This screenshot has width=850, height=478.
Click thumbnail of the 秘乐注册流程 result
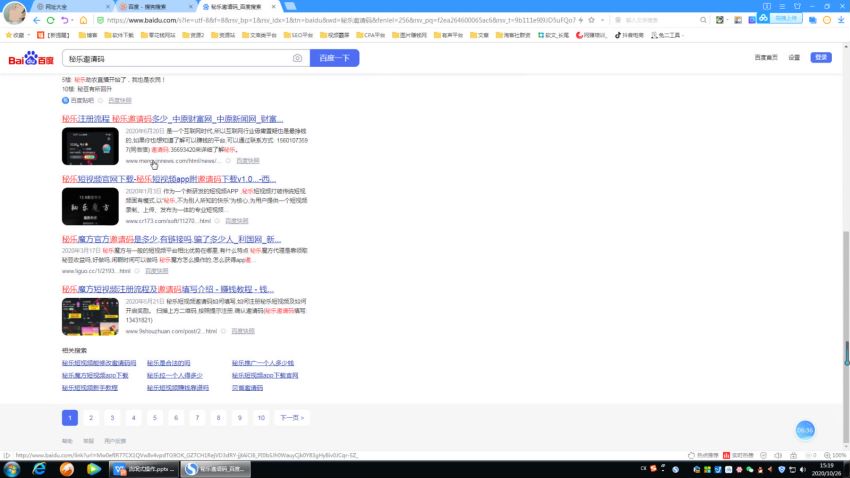[90, 146]
